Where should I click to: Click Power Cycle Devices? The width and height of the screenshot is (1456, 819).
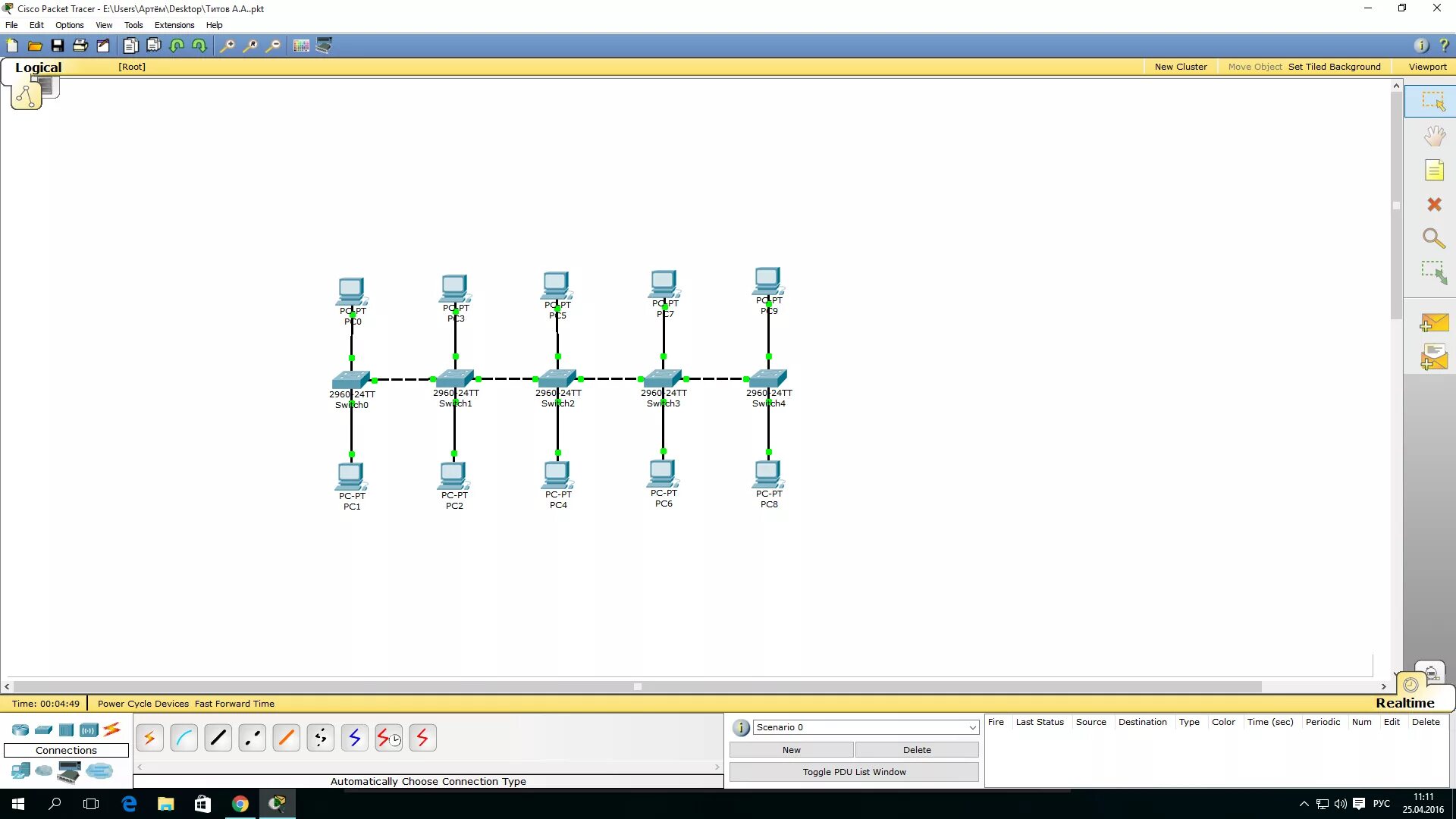pos(143,704)
